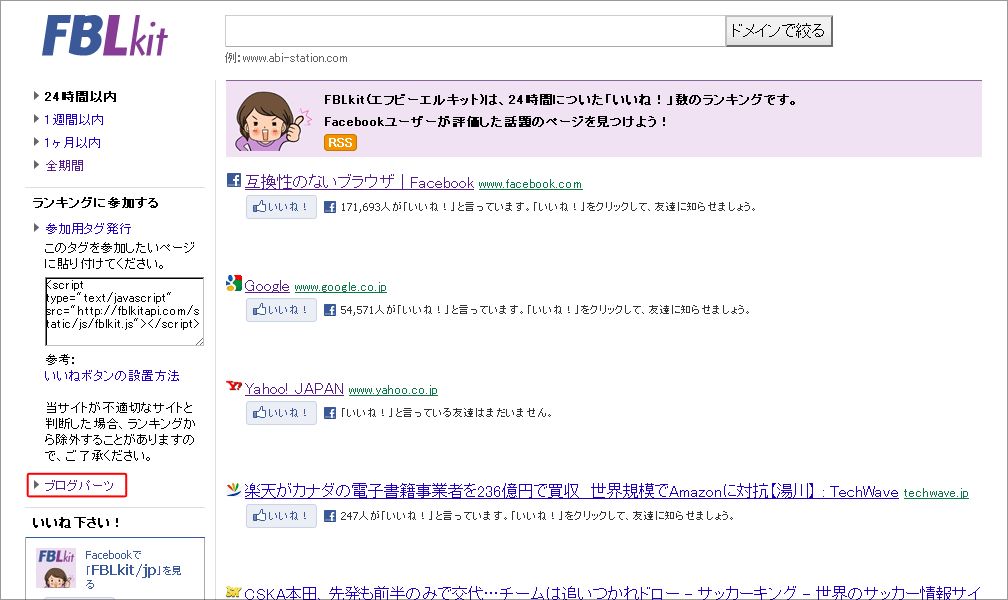Screen dimensions: 1008x600
Task: Like the Yahoo! JAPAN entry
Action: pos(281,413)
